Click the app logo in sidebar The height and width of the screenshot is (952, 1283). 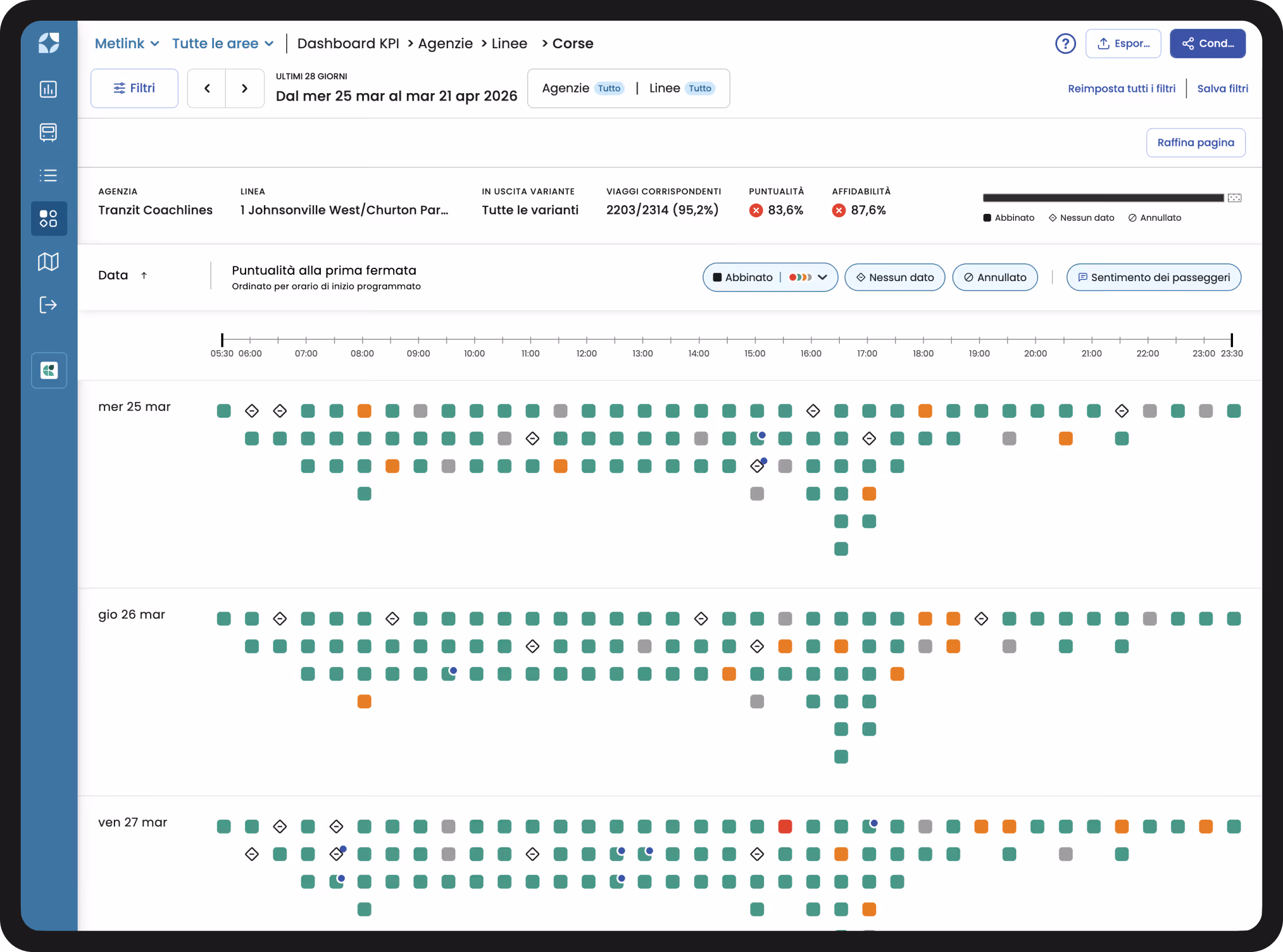(x=48, y=43)
